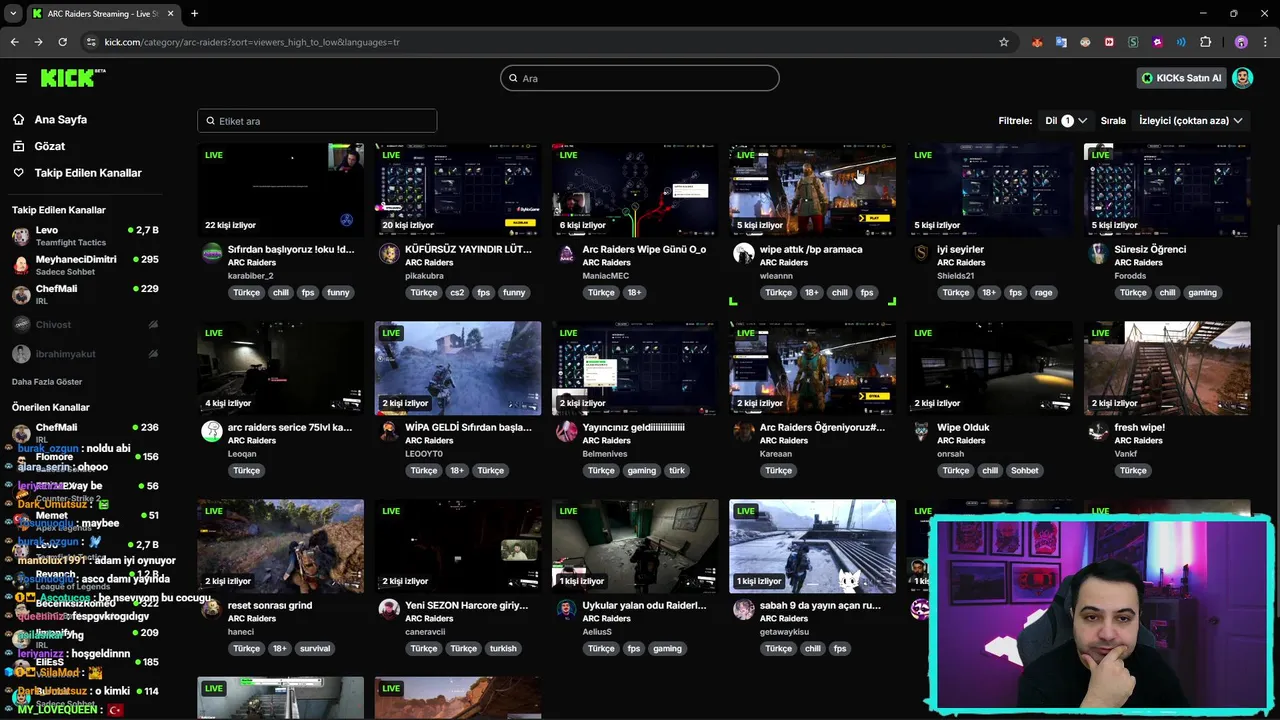Click the dimmed Dil count badge

[x=1067, y=121]
